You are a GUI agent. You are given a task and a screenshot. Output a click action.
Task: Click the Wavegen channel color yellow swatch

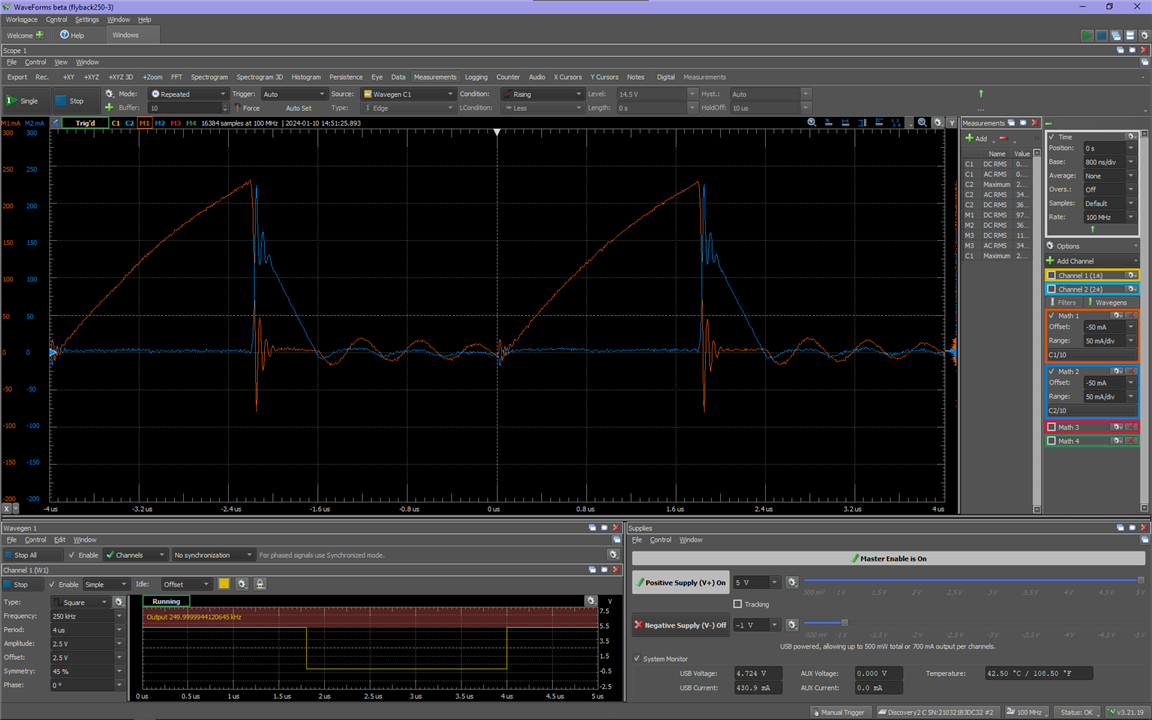click(224, 584)
